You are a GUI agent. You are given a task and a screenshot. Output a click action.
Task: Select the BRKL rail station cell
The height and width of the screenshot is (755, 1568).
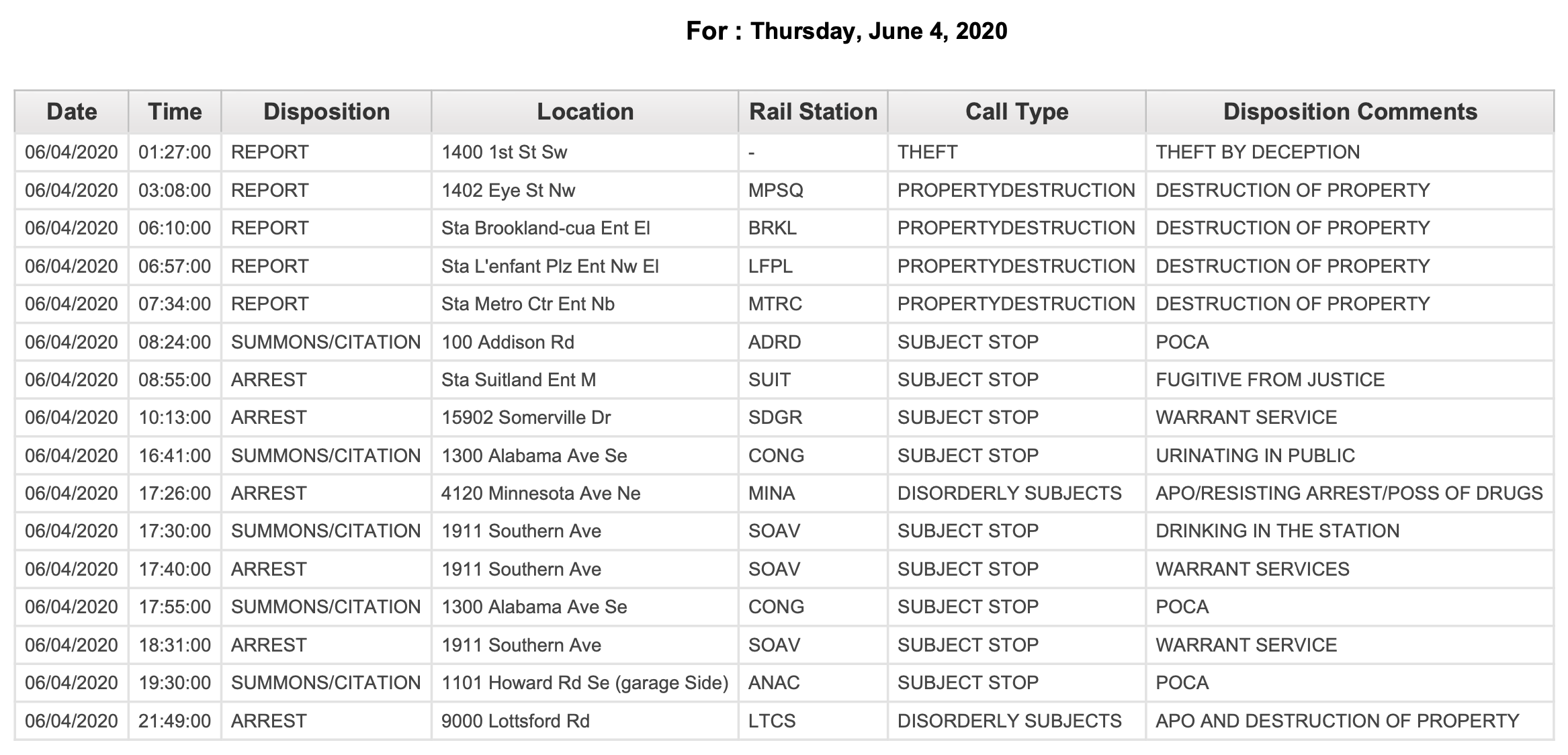click(x=773, y=228)
